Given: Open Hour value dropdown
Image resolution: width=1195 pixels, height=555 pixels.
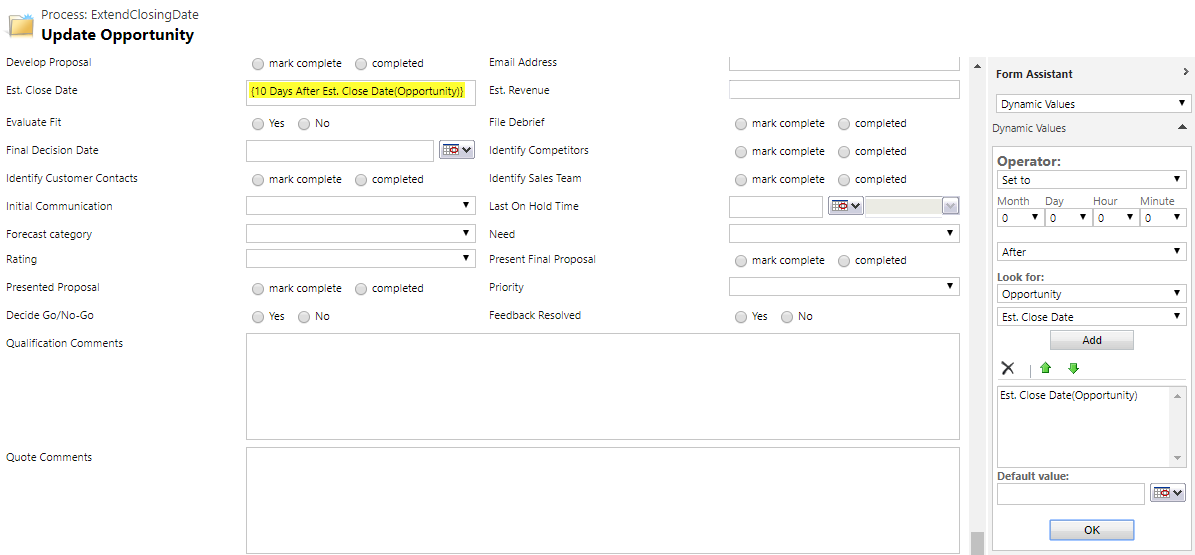Looking at the screenshot, I should pyautogui.click(x=1116, y=217).
